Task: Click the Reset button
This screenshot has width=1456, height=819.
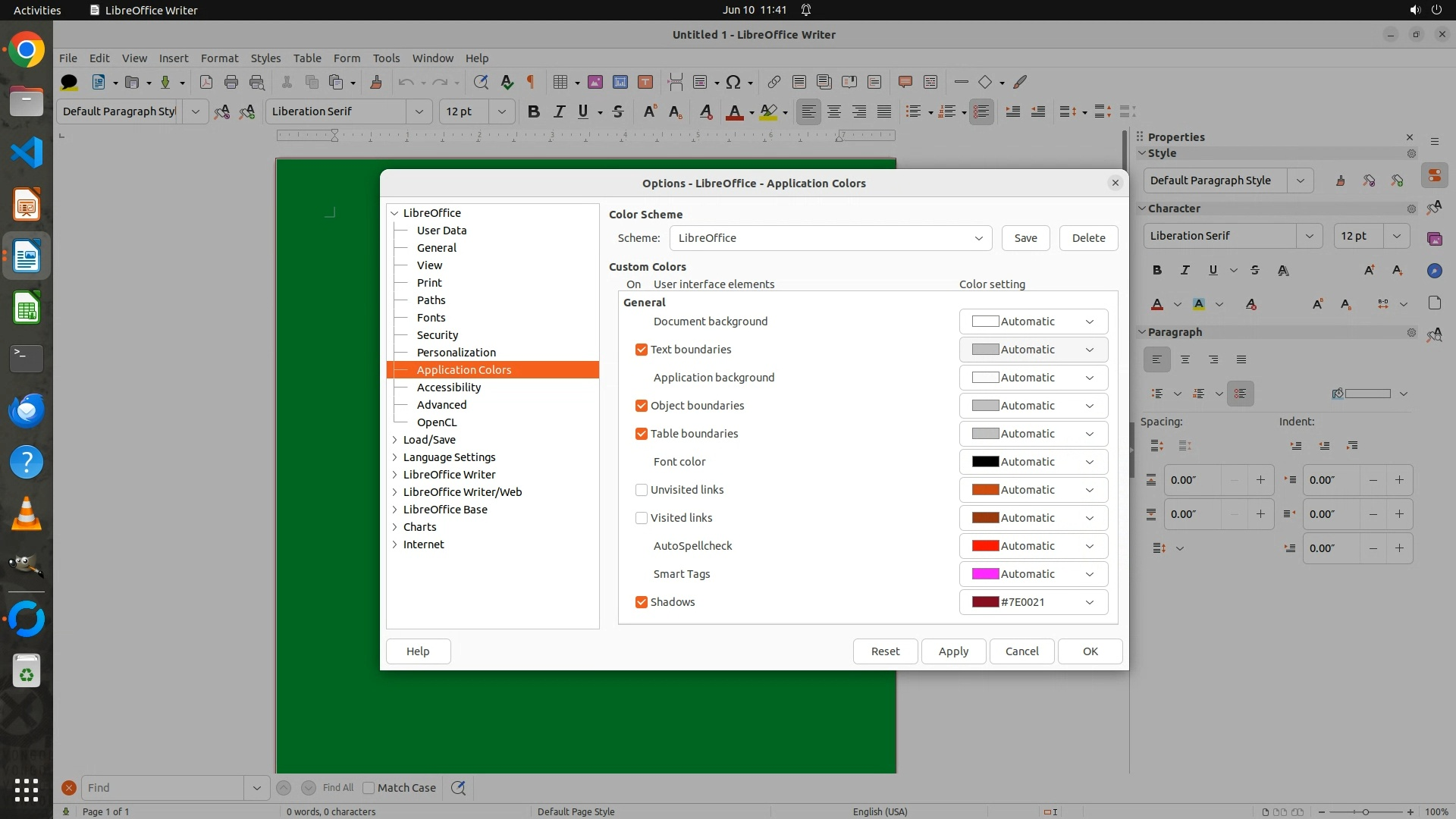Action: (885, 651)
